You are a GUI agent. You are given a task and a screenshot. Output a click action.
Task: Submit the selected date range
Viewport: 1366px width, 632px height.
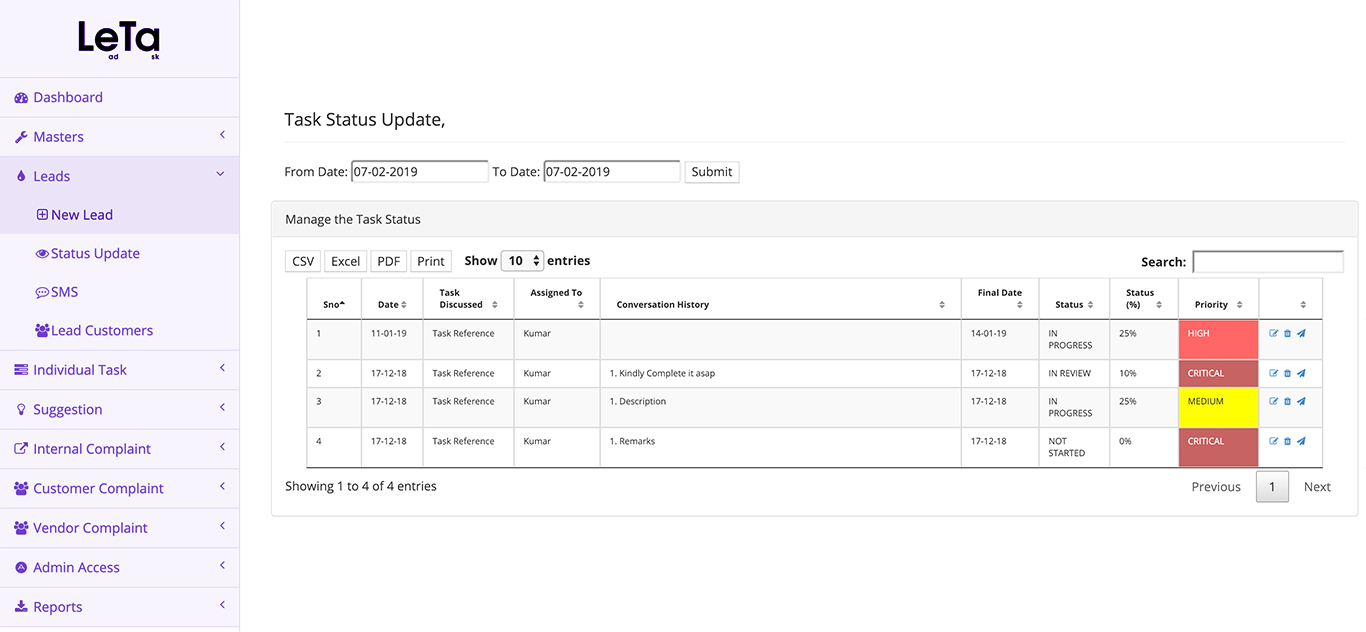[711, 171]
